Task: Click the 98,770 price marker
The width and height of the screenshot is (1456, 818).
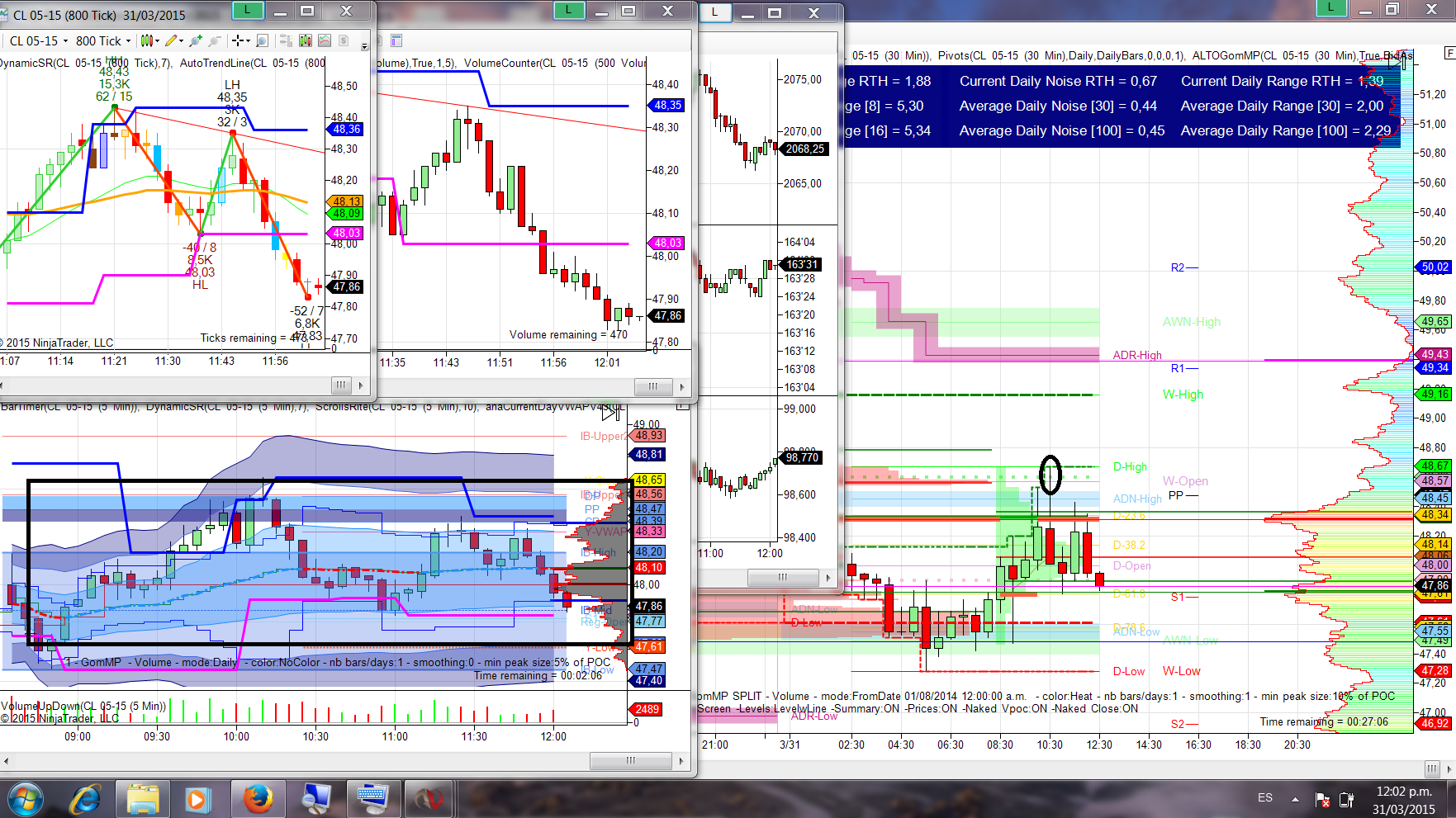Action: tap(802, 458)
